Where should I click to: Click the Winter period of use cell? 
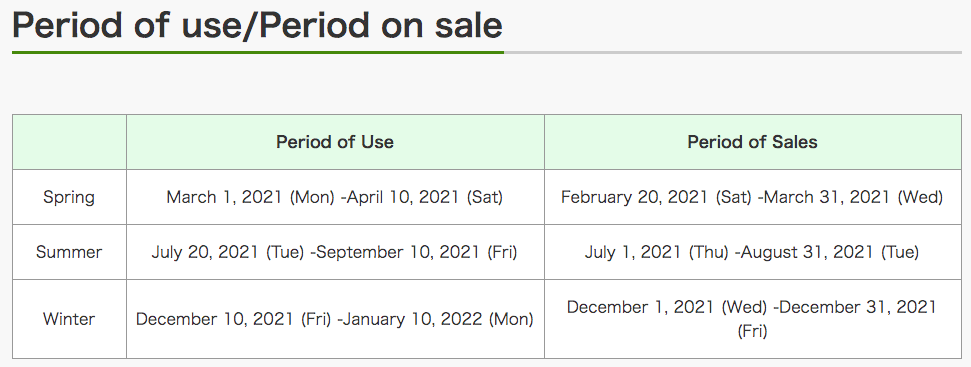335,319
